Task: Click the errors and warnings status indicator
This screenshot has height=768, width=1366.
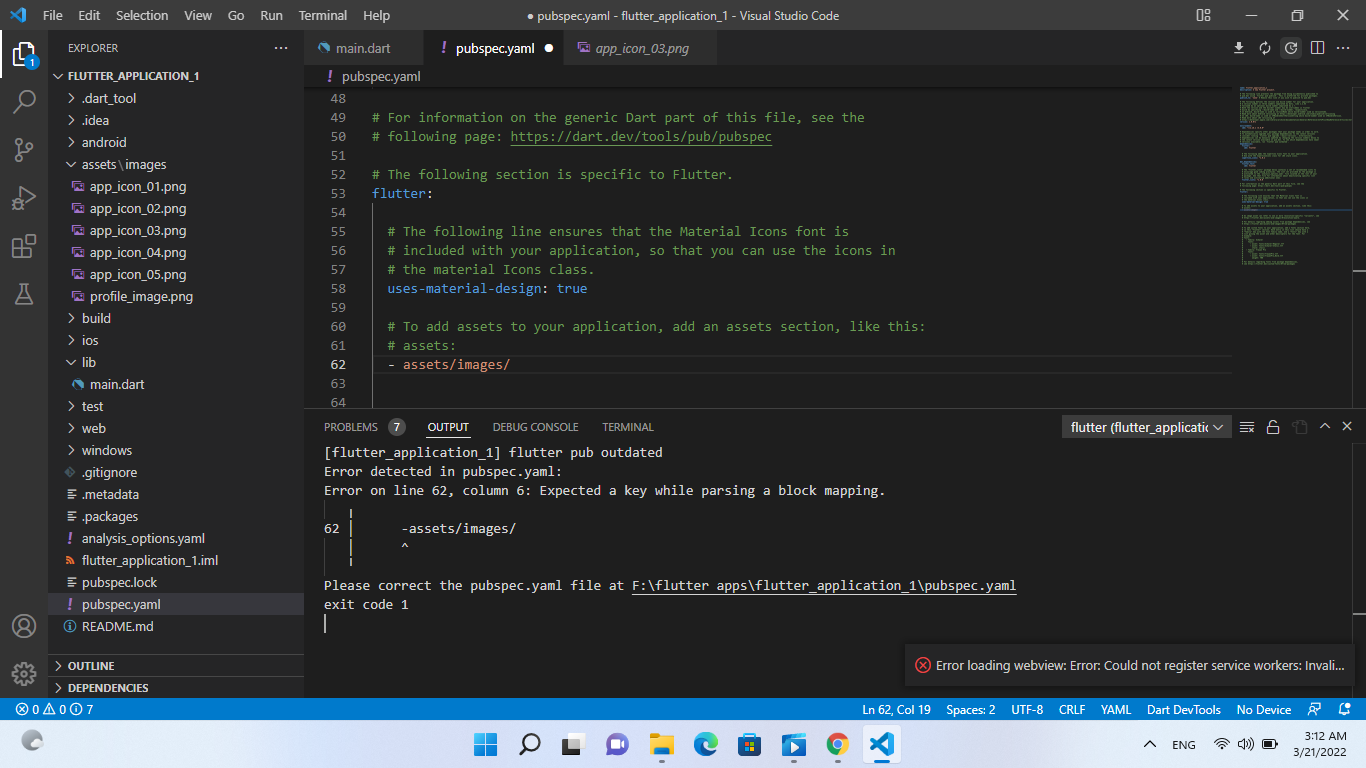Action: pos(54,709)
